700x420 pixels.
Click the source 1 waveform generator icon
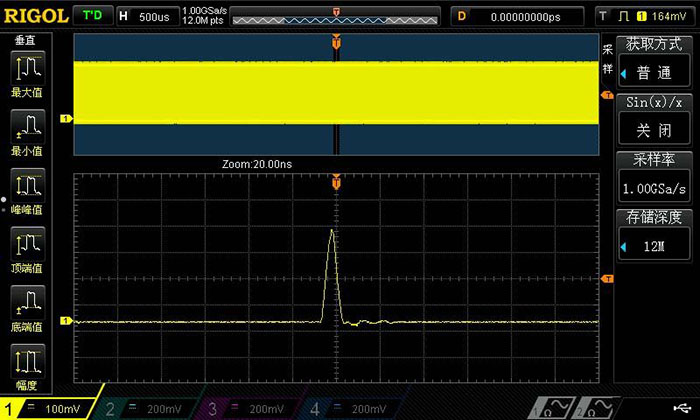556,407
